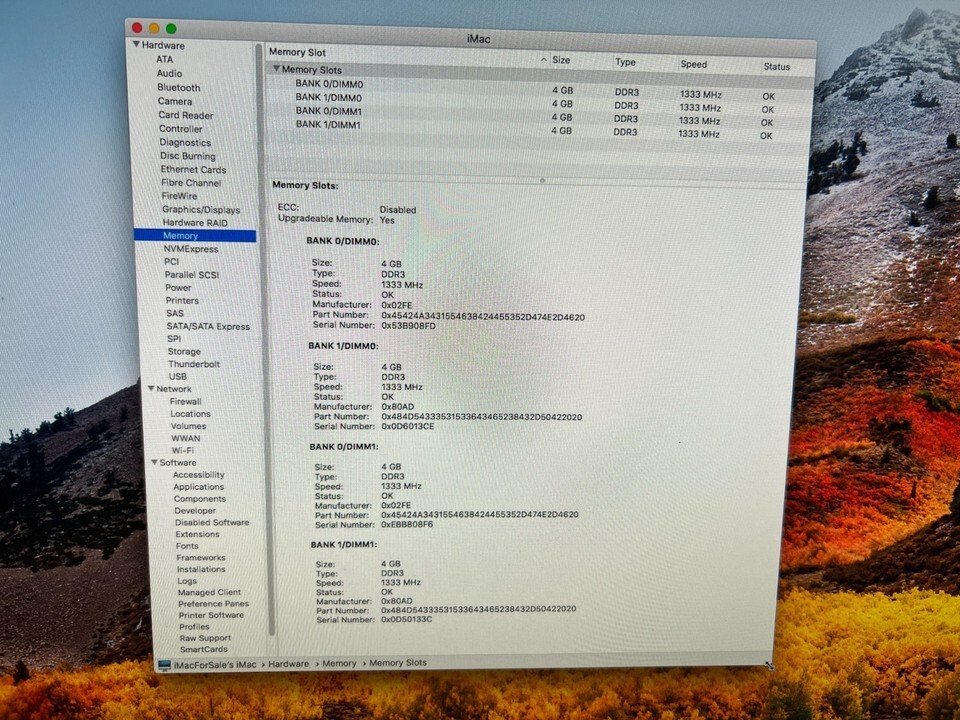Click the sort arrow beside the Size column

(546, 60)
